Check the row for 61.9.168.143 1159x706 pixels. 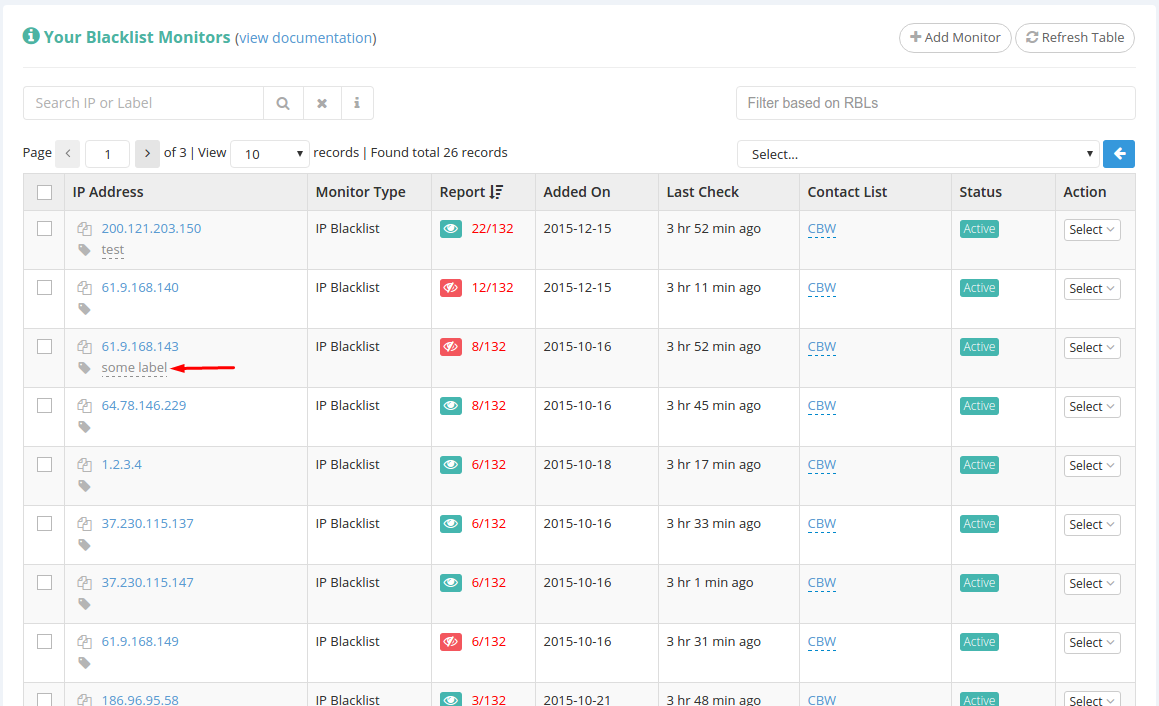pos(44,347)
